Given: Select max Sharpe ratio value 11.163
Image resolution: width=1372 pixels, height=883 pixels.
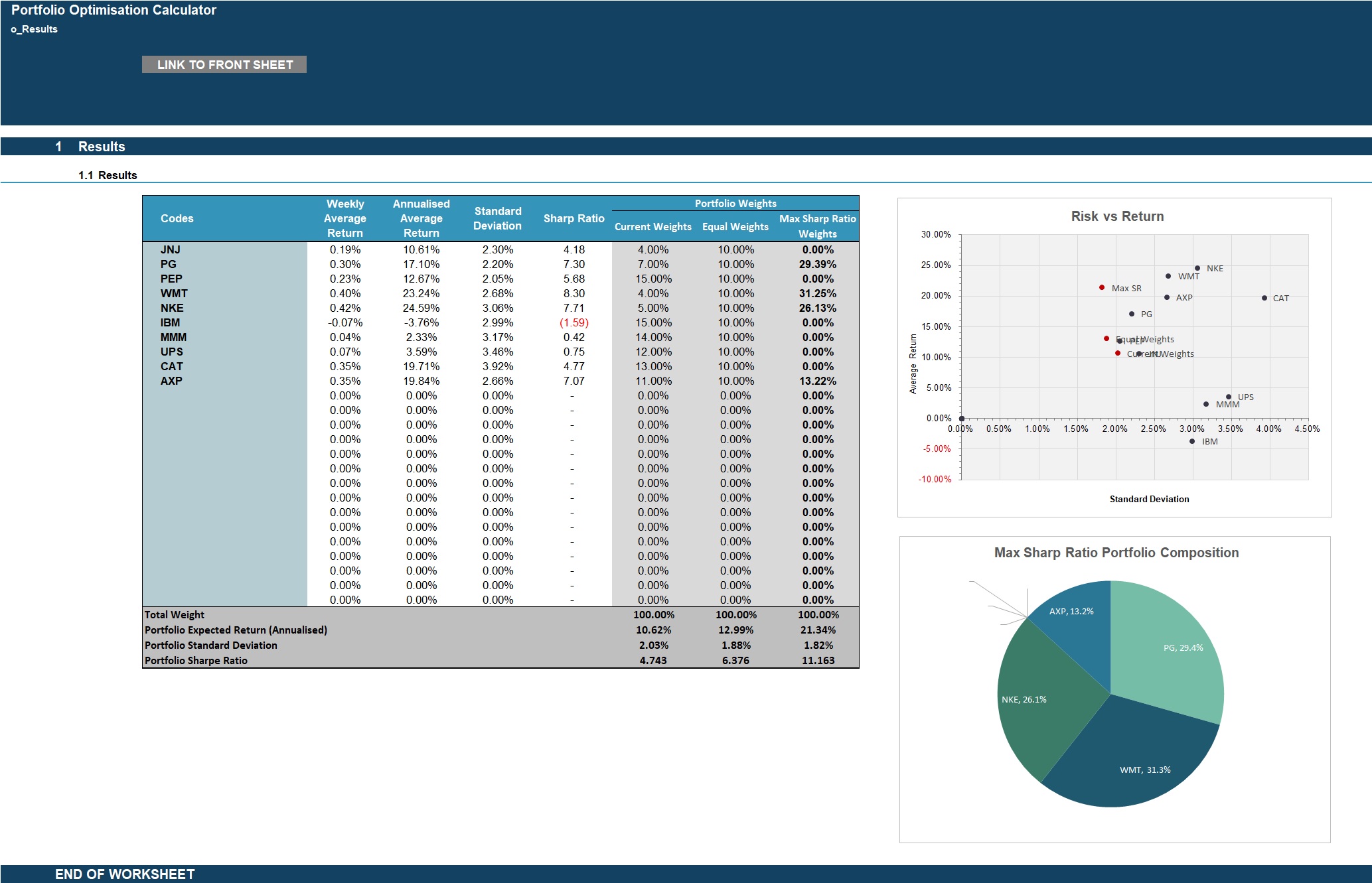Looking at the screenshot, I should [818, 661].
